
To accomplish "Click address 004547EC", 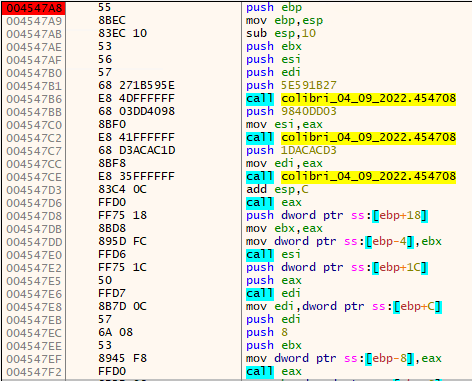I will point(34,333).
